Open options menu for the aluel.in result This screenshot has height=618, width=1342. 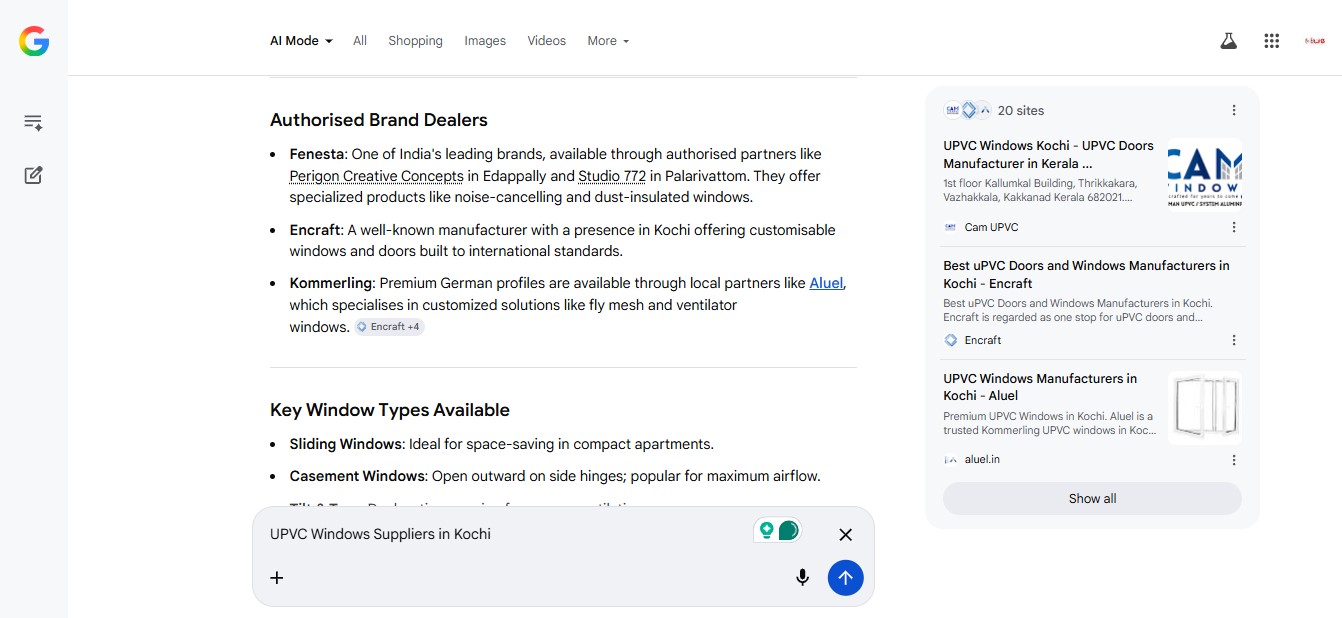click(x=1234, y=460)
